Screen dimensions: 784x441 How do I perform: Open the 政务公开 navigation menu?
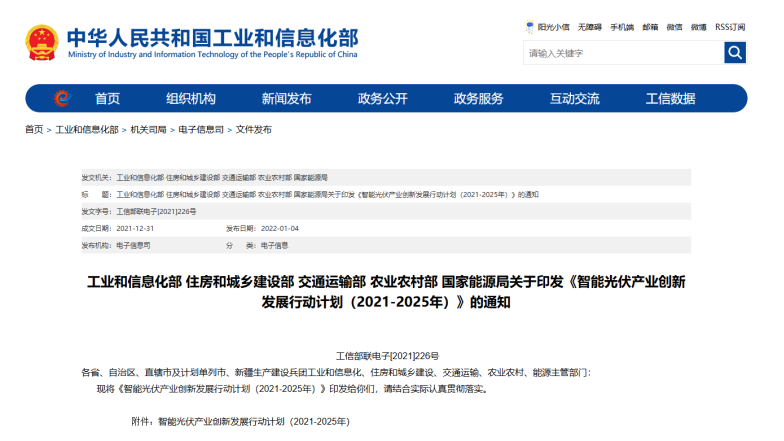click(382, 98)
